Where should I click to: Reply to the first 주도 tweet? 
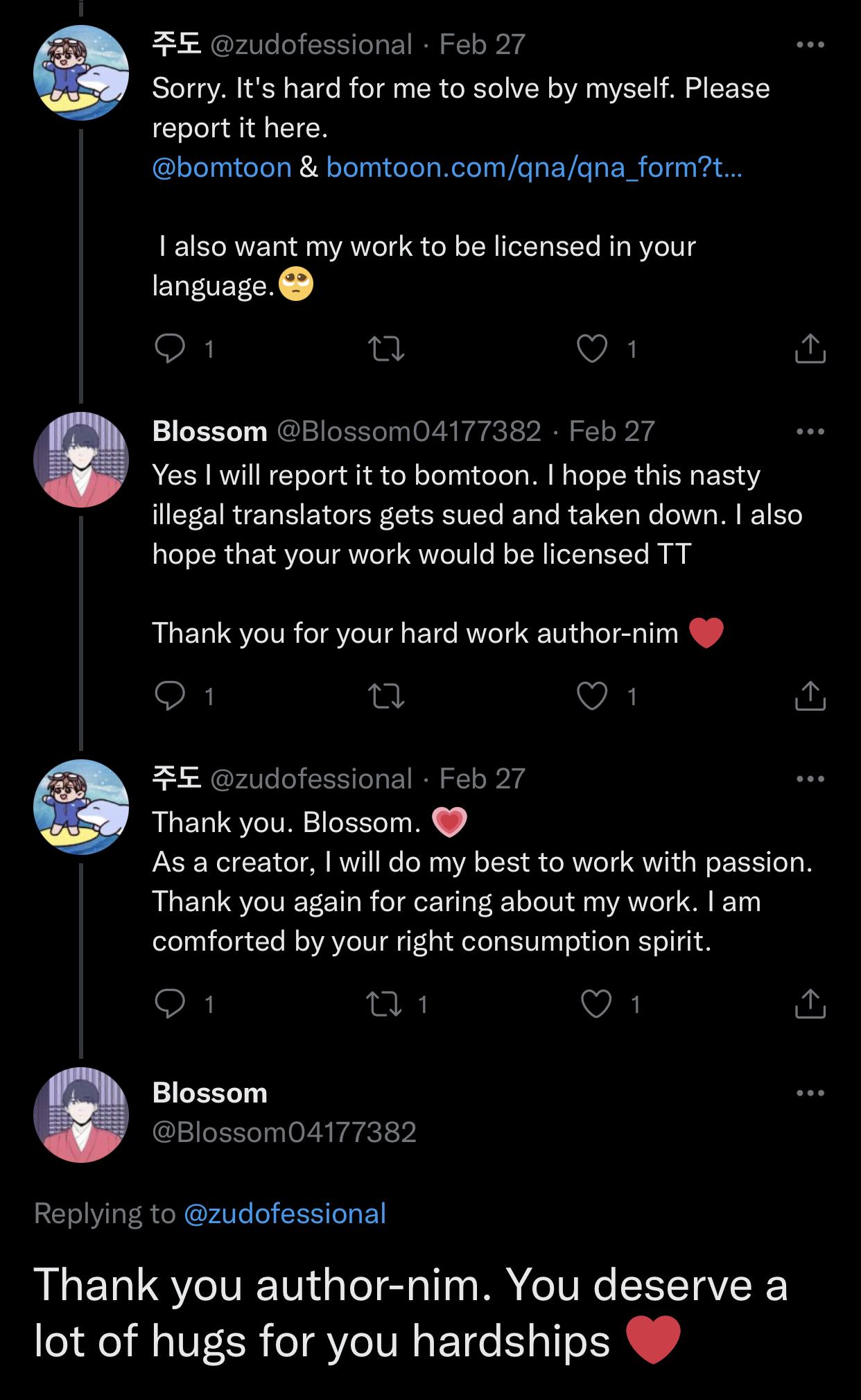[x=170, y=349]
